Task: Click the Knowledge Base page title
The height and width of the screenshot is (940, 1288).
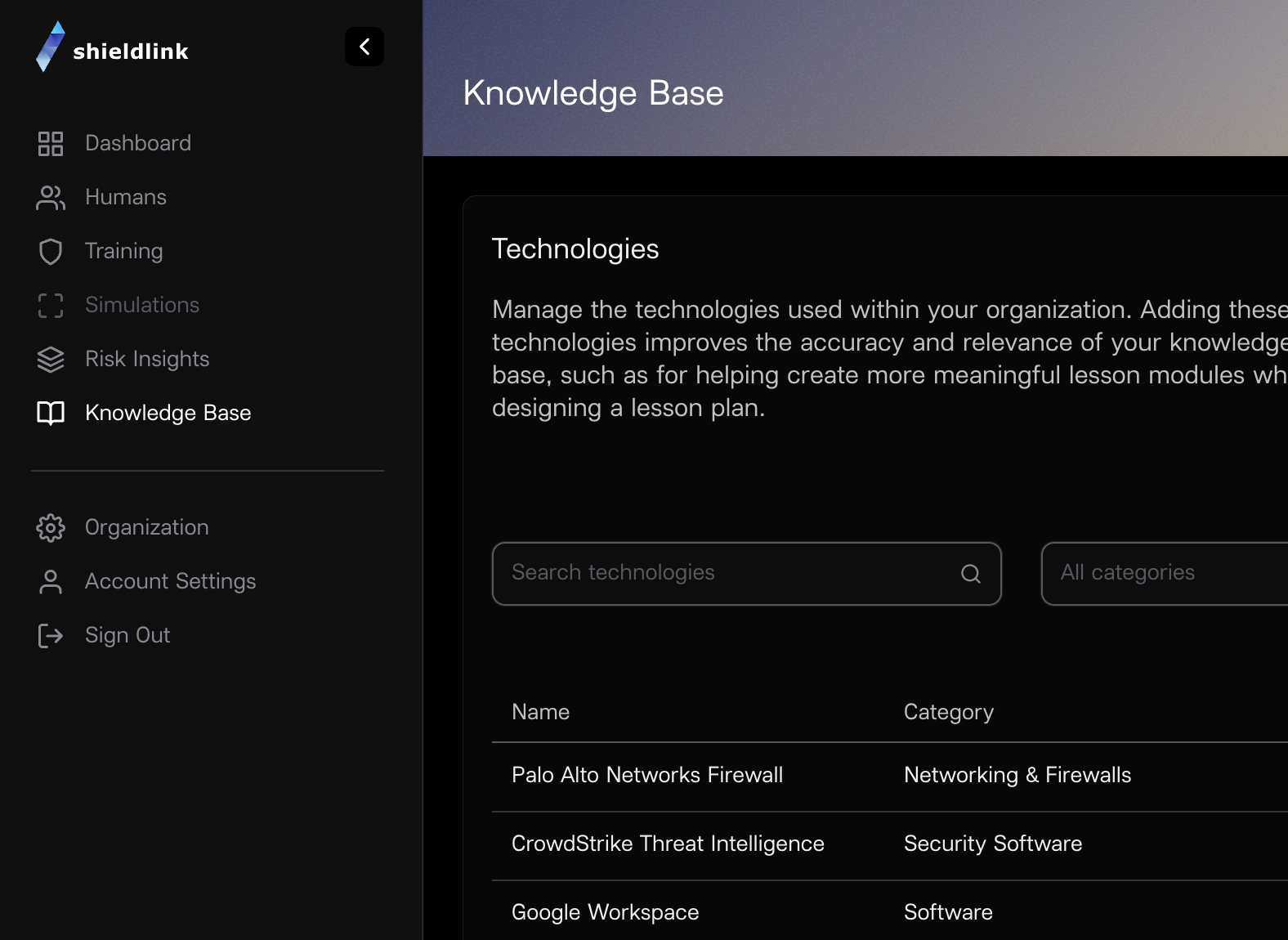Action: pyautogui.click(x=593, y=93)
